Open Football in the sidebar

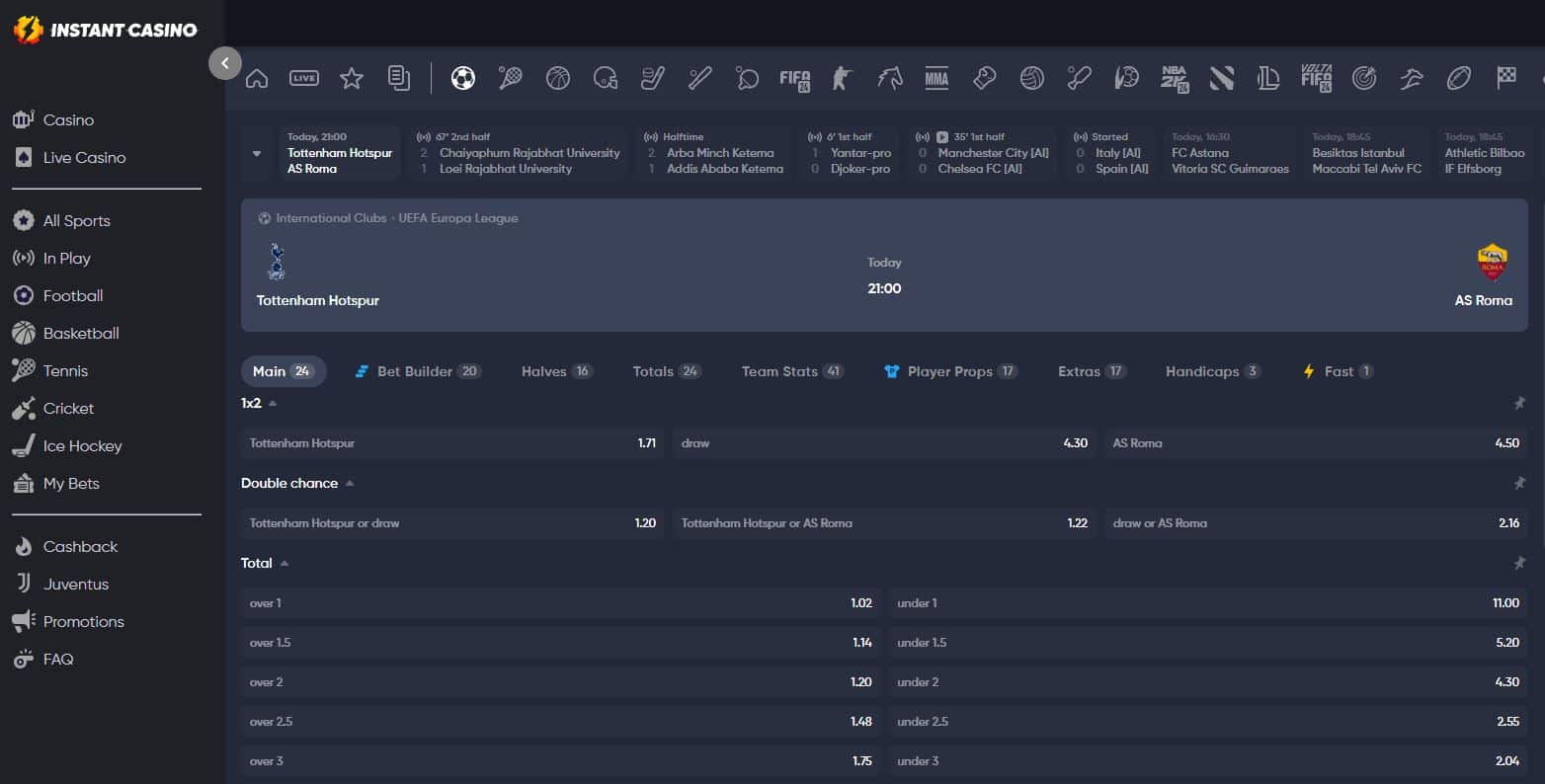tap(73, 295)
